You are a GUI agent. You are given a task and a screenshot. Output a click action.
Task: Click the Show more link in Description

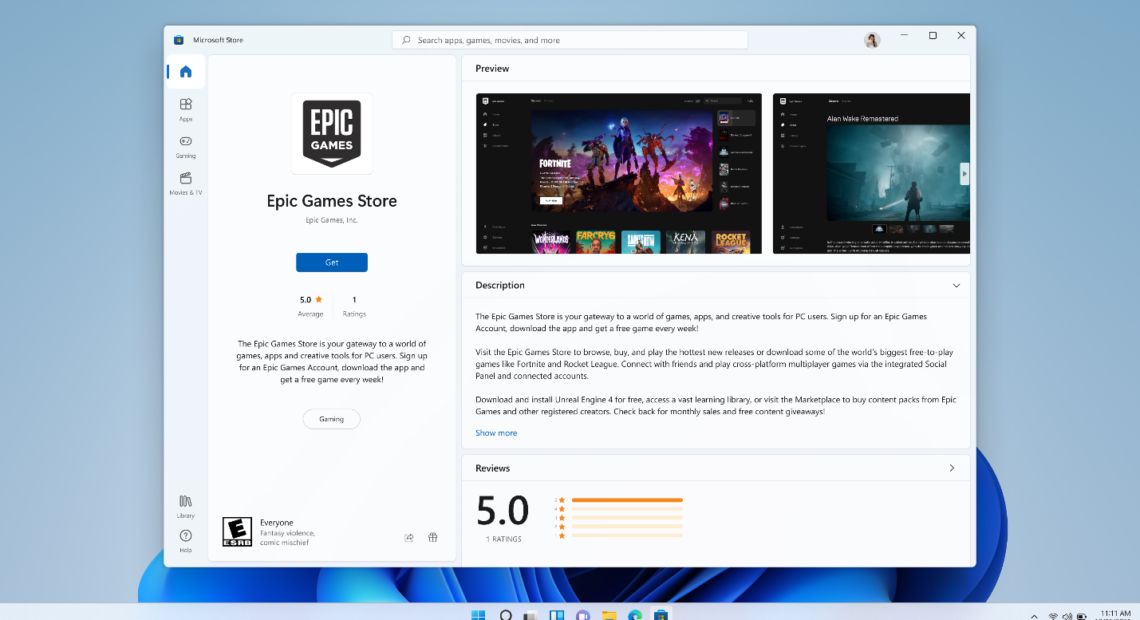pyautogui.click(x=496, y=432)
